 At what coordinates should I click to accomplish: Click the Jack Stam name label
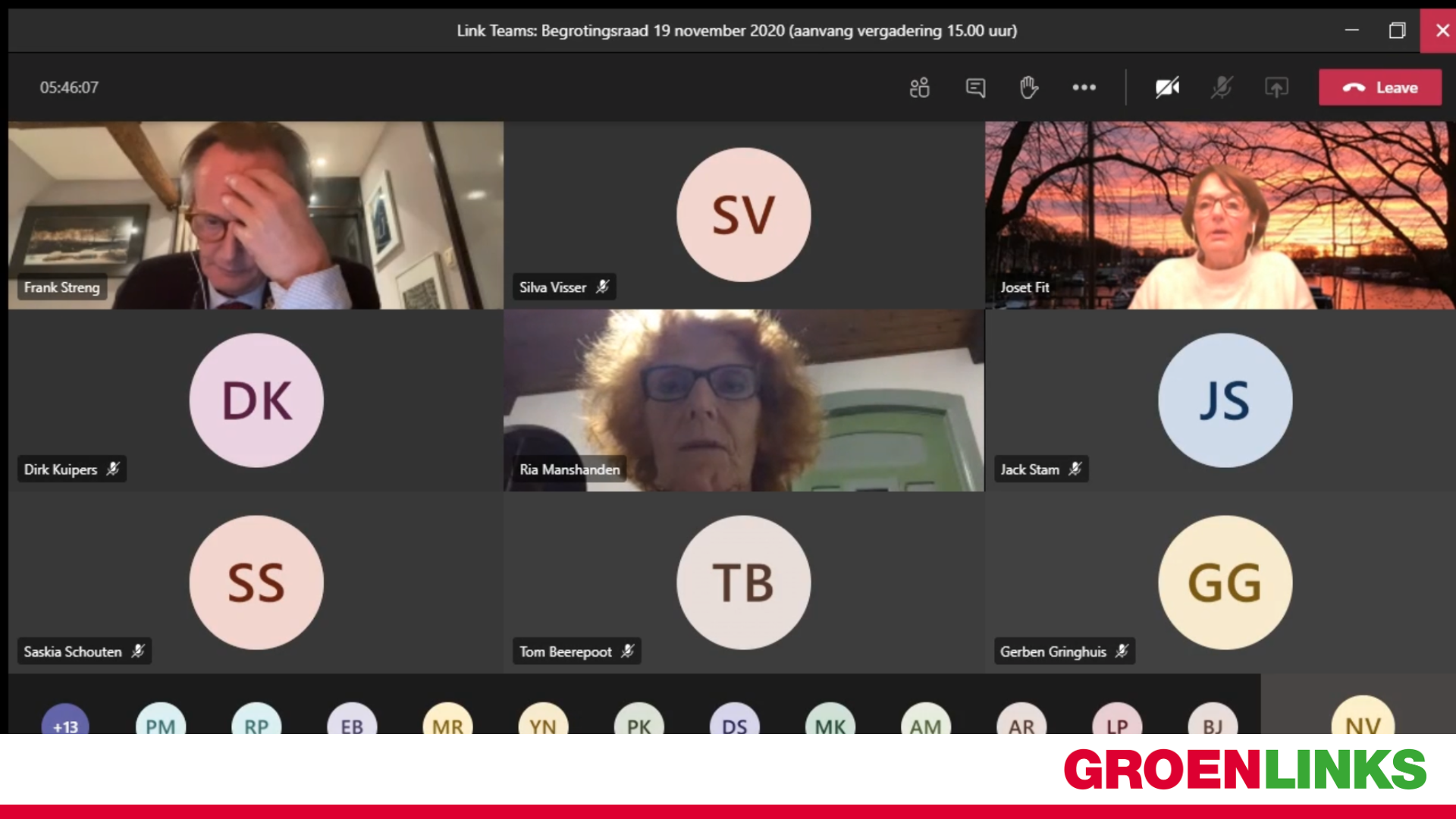[1030, 469]
